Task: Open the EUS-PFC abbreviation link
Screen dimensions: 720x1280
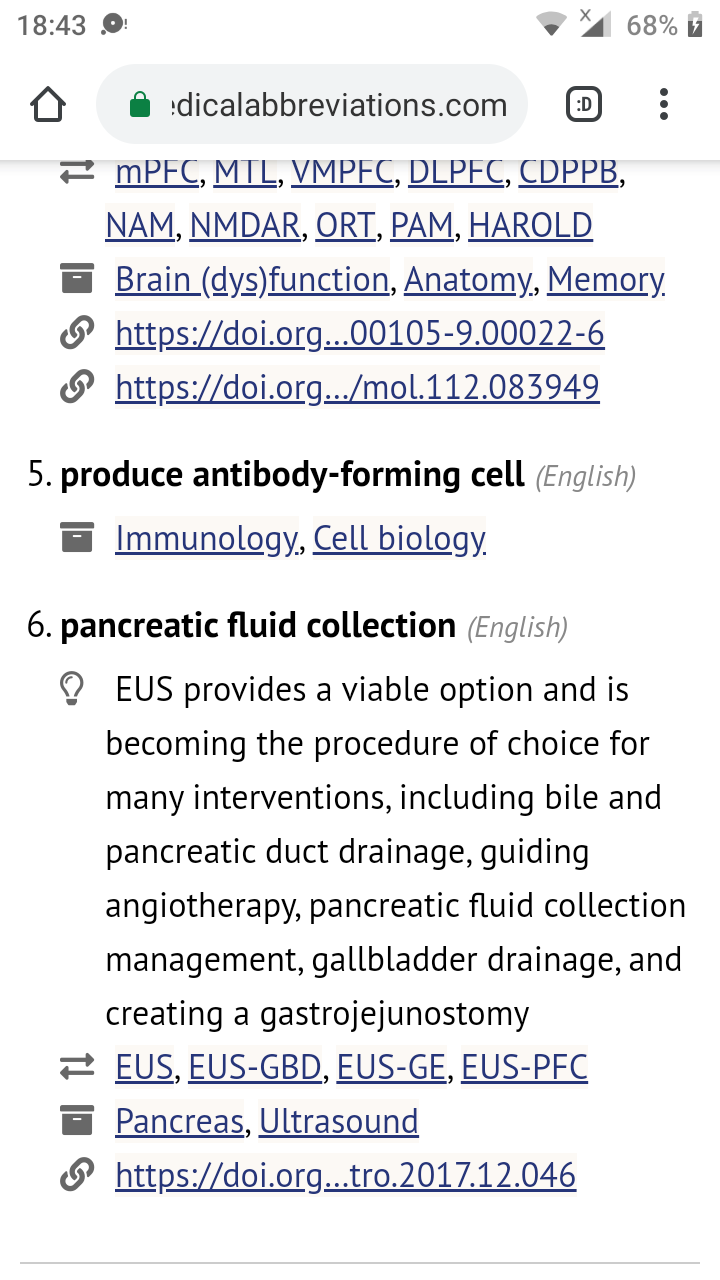Action: point(524,1067)
